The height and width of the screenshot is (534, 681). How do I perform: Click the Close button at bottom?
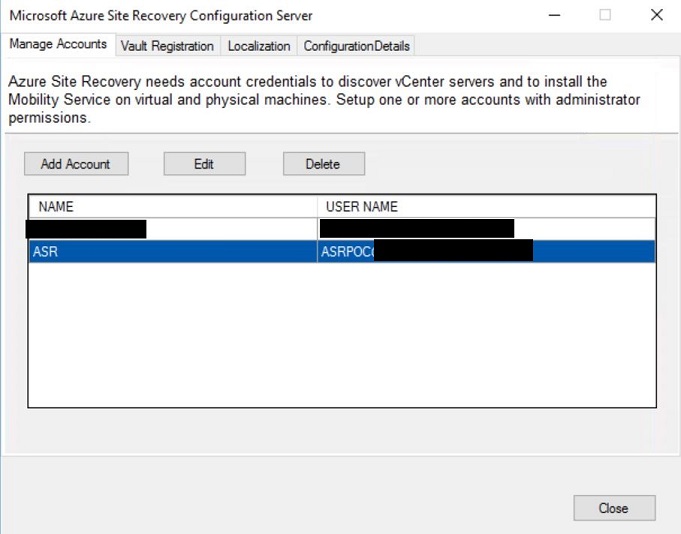614,508
